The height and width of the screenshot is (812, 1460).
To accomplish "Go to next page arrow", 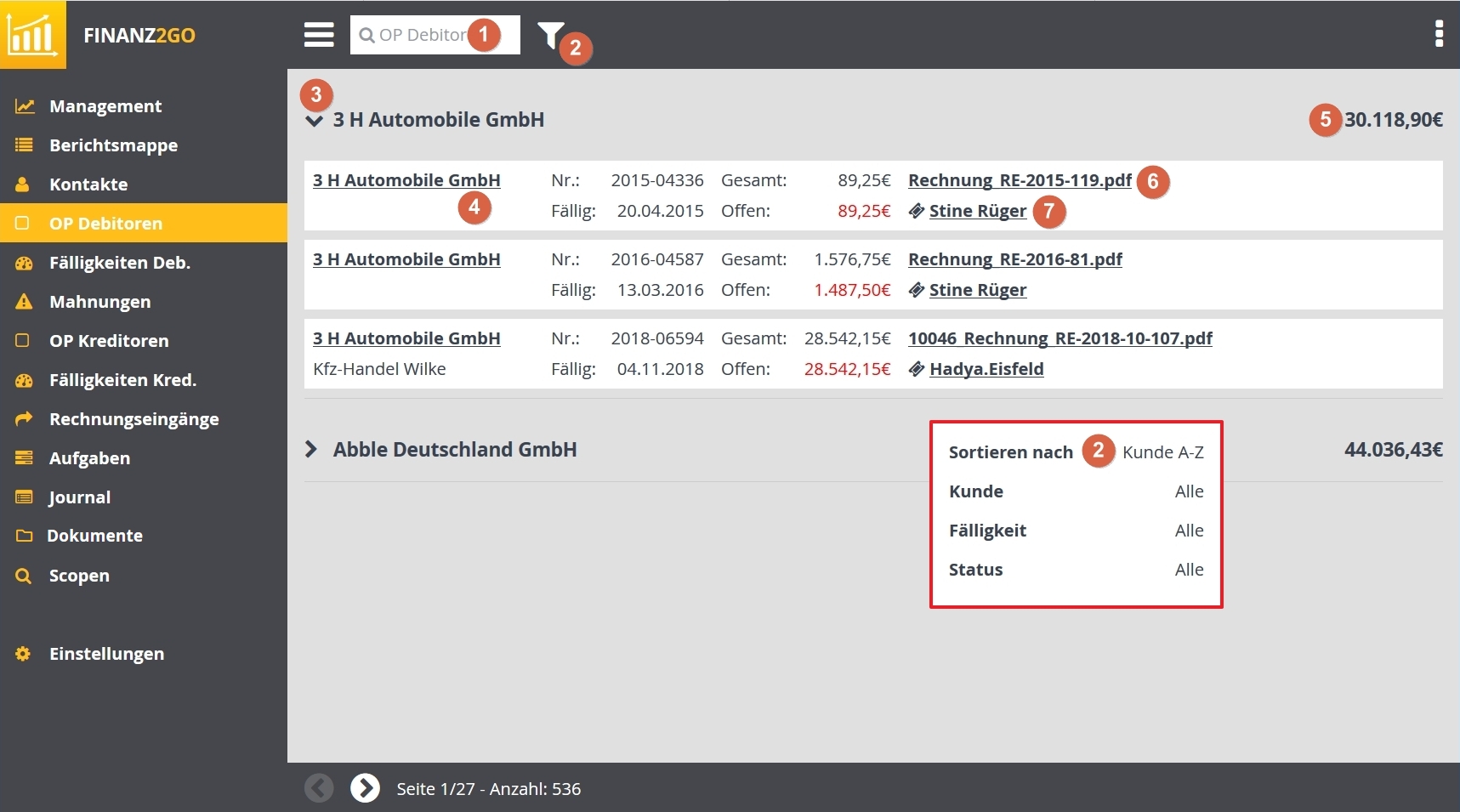I will (x=366, y=788).
